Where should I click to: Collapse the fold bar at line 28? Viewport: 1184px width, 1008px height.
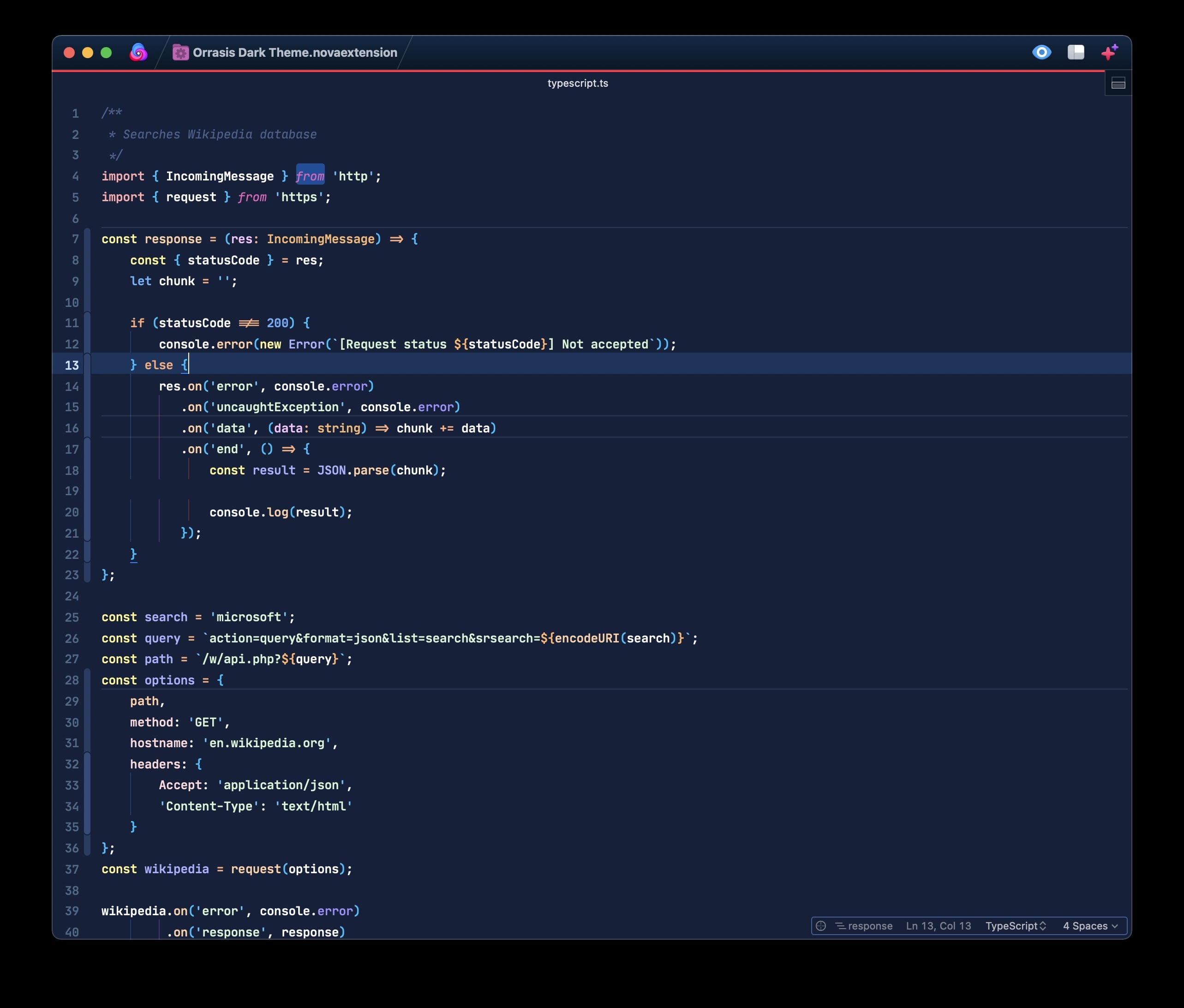[87, 680]
